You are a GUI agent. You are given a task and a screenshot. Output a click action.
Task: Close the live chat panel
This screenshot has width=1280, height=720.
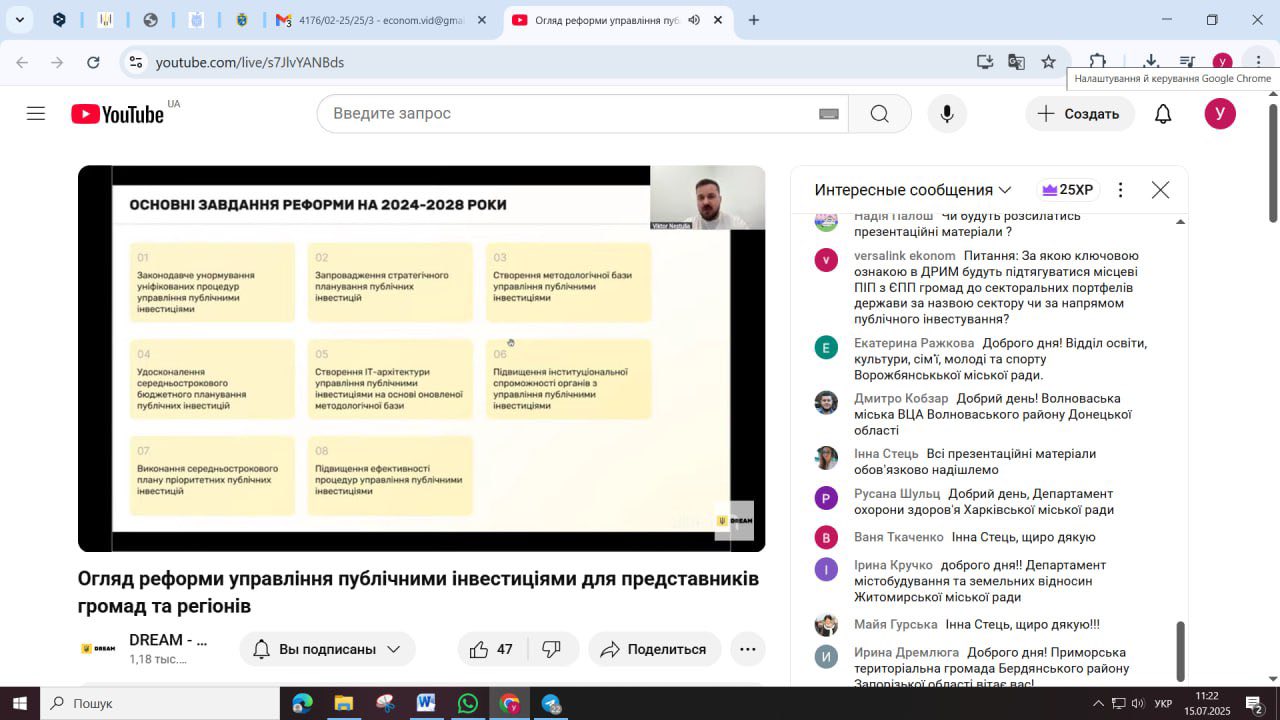pyautogui.click(x=1160, y=190)
